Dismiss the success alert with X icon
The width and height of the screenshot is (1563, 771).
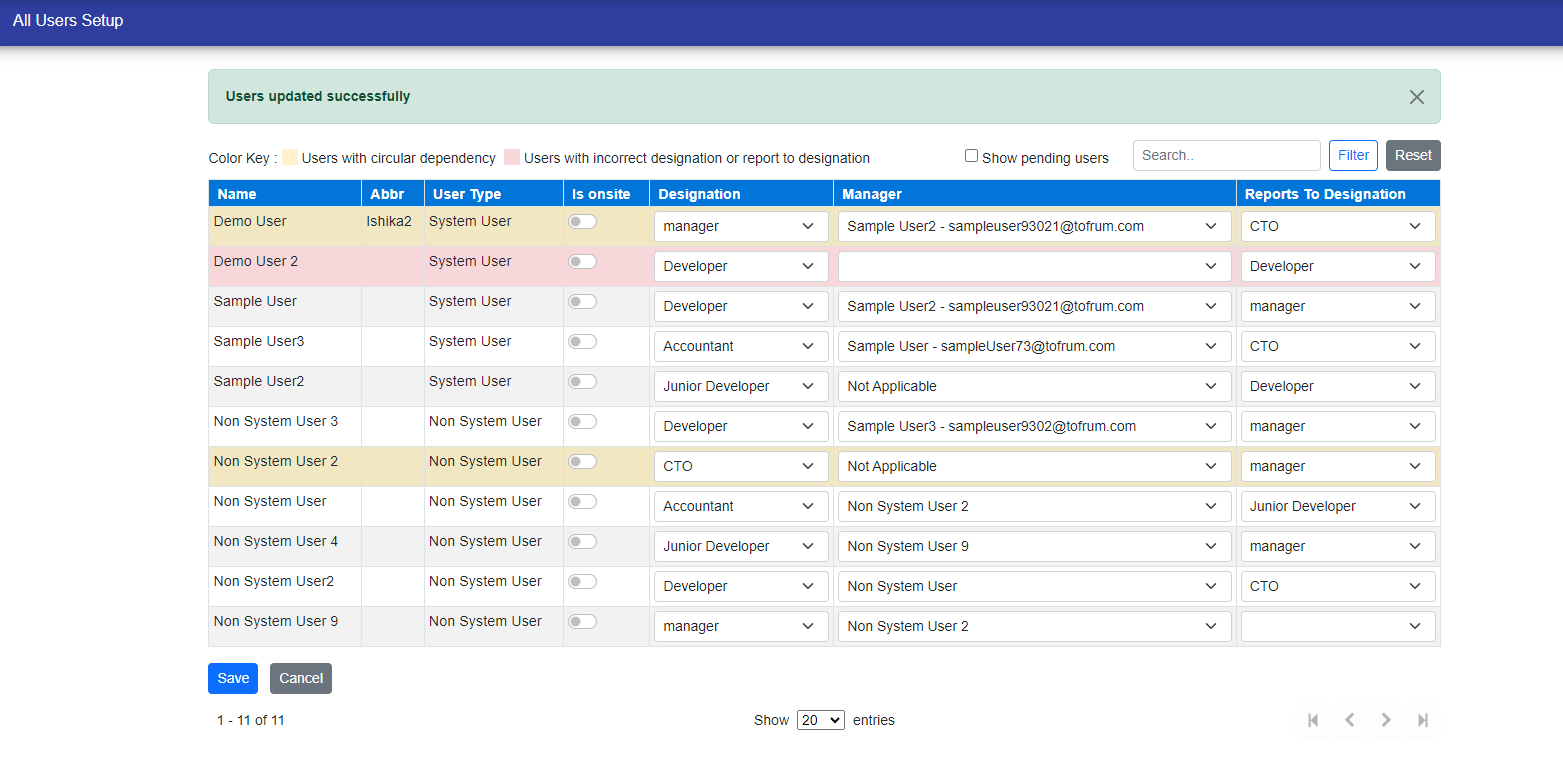point(1416,97)
